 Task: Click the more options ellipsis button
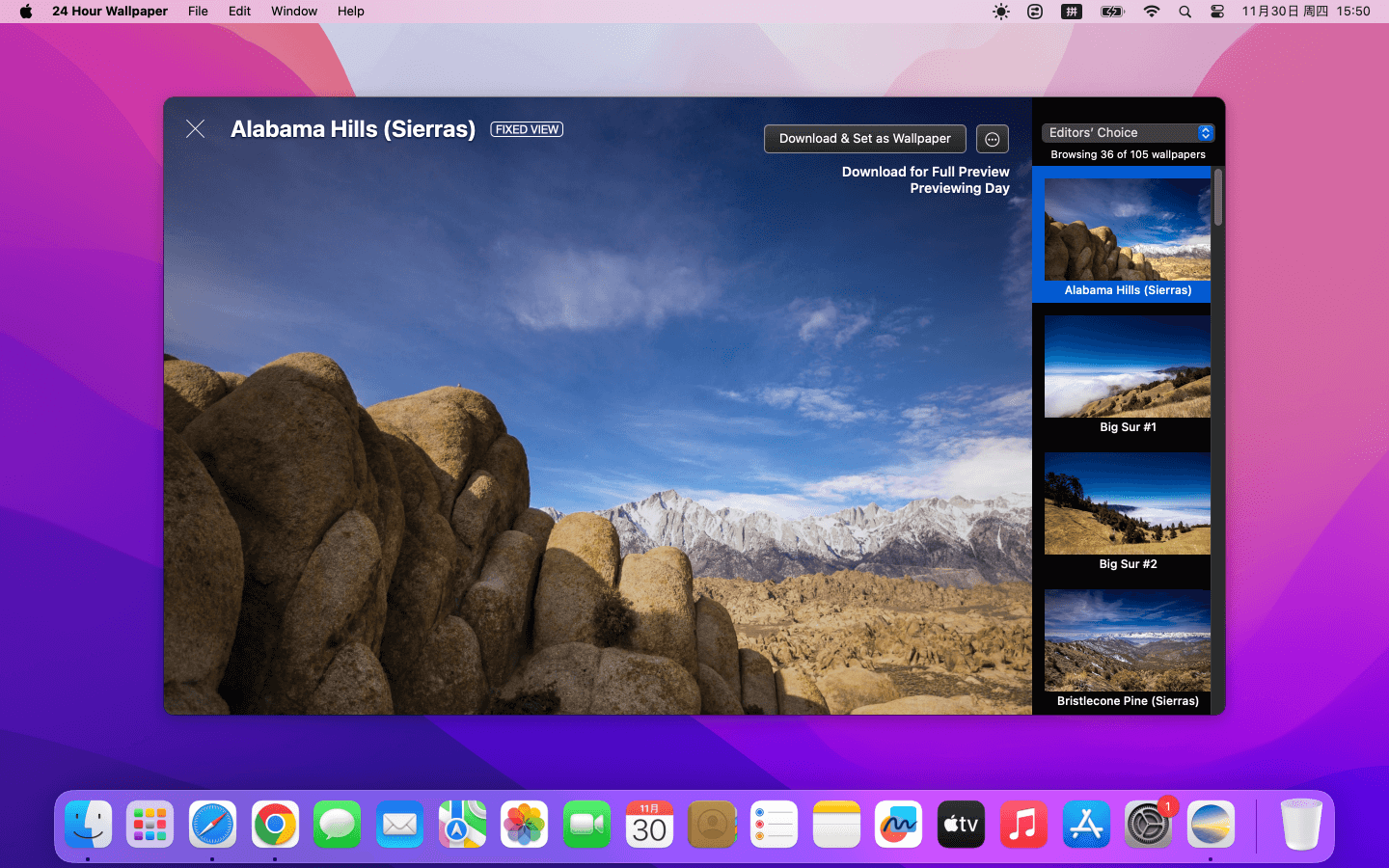click(993, 139)
